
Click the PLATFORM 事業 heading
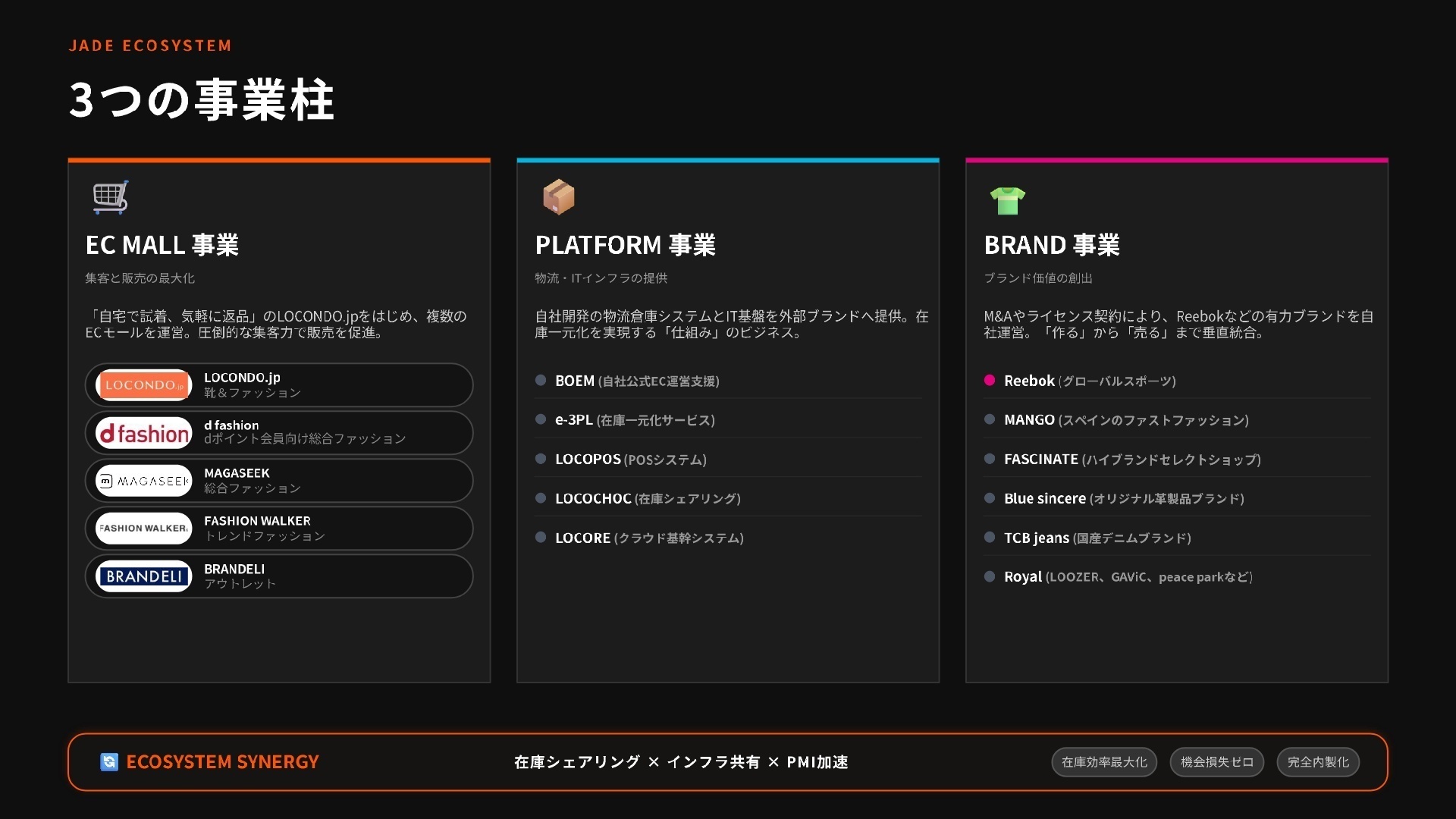click(x=626, y=245)
